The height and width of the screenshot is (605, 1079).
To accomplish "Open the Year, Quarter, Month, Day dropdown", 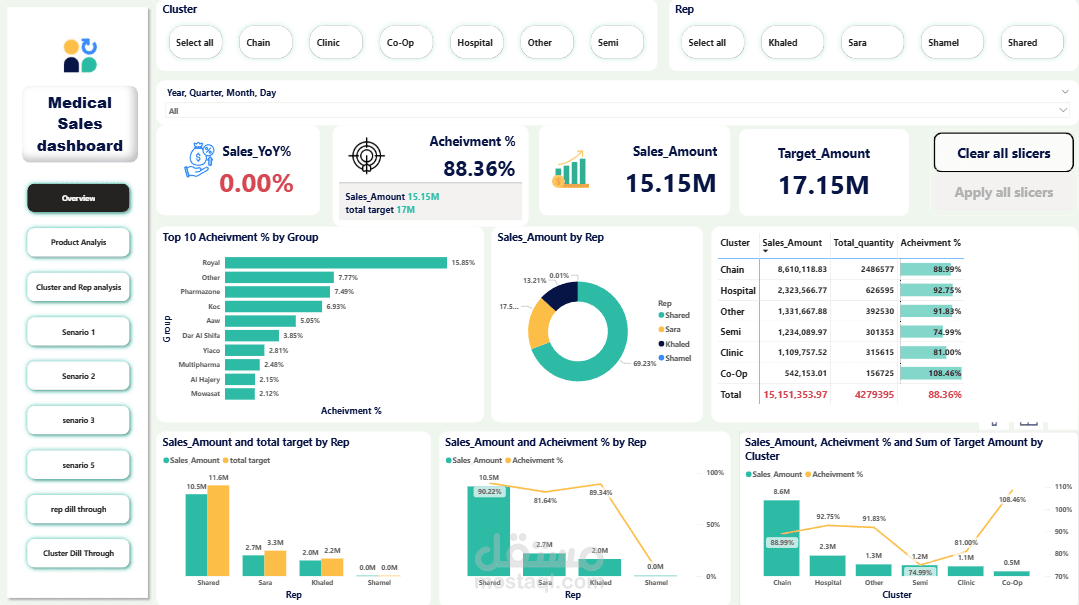I will click(x=1064, y=90).
